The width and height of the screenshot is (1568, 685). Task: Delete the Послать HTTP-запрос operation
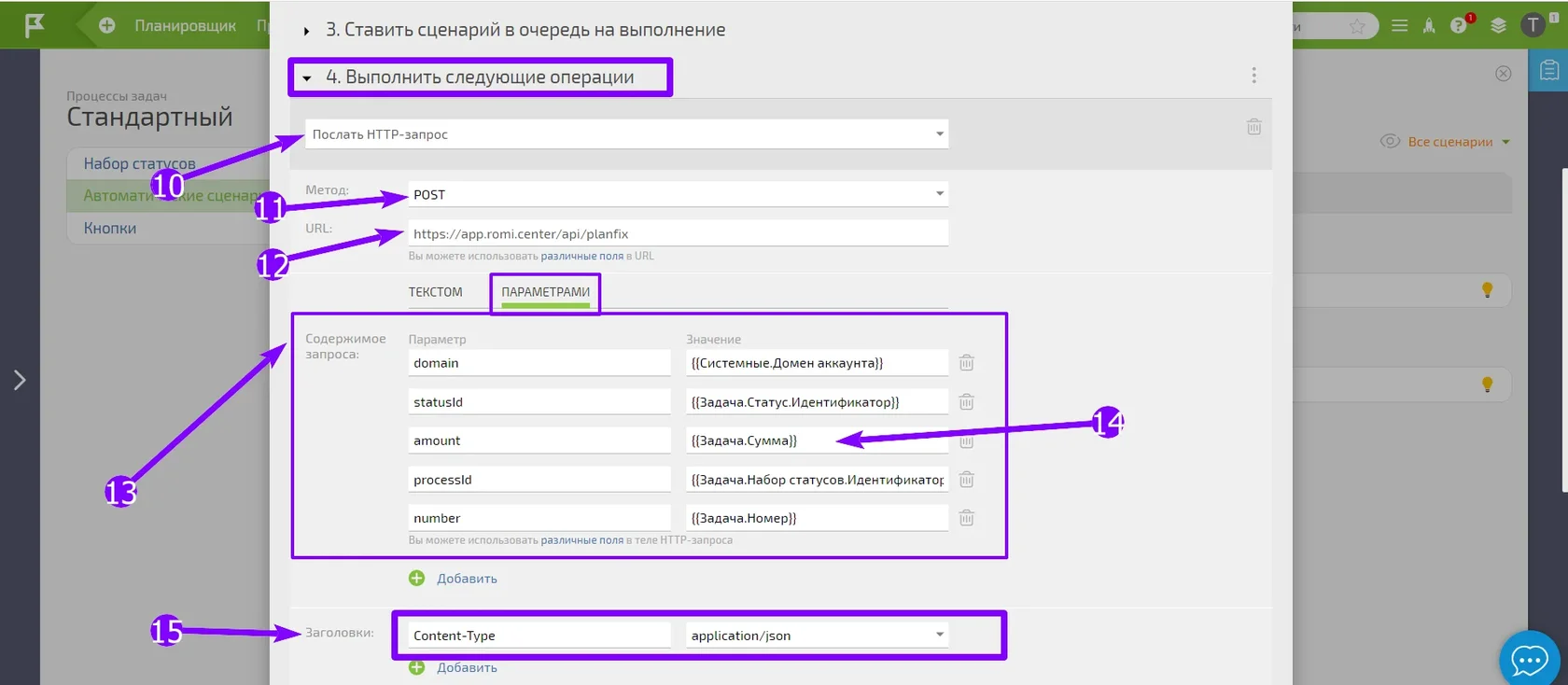[x=1253, y=126]
